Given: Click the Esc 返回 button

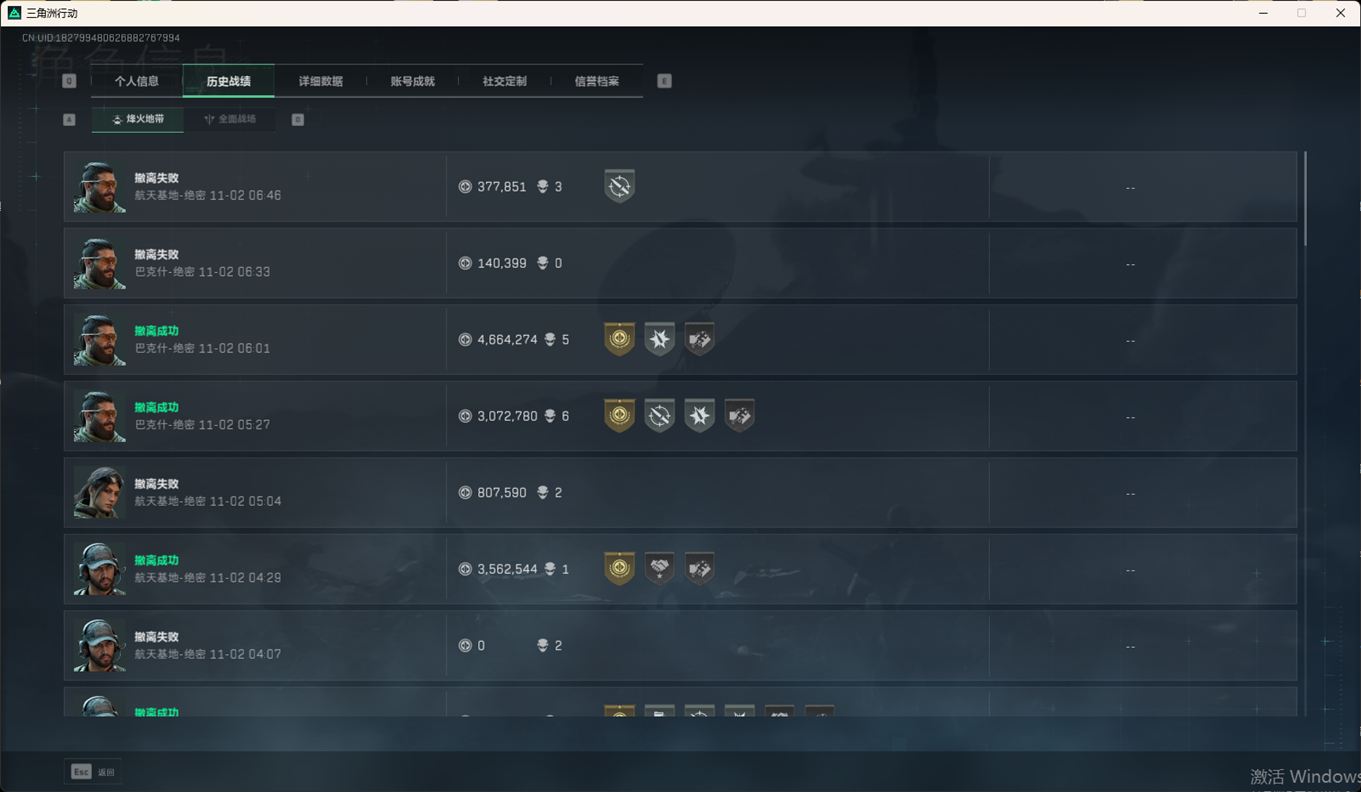Looking at the screenshot, I should (94, 772).
